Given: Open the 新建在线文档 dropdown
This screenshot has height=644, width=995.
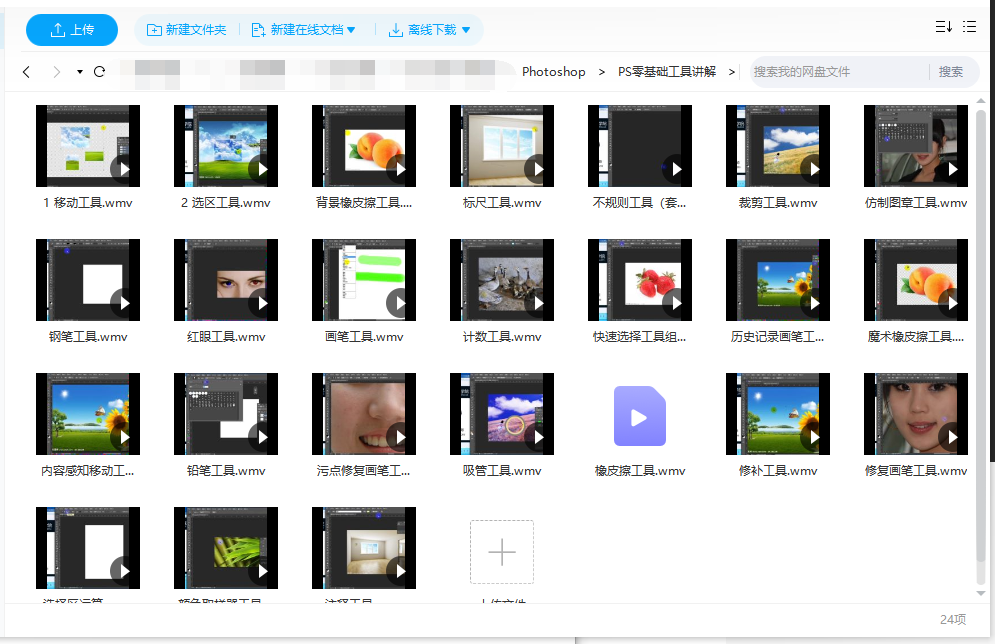Looking at the screenshot, I should 303,30.
